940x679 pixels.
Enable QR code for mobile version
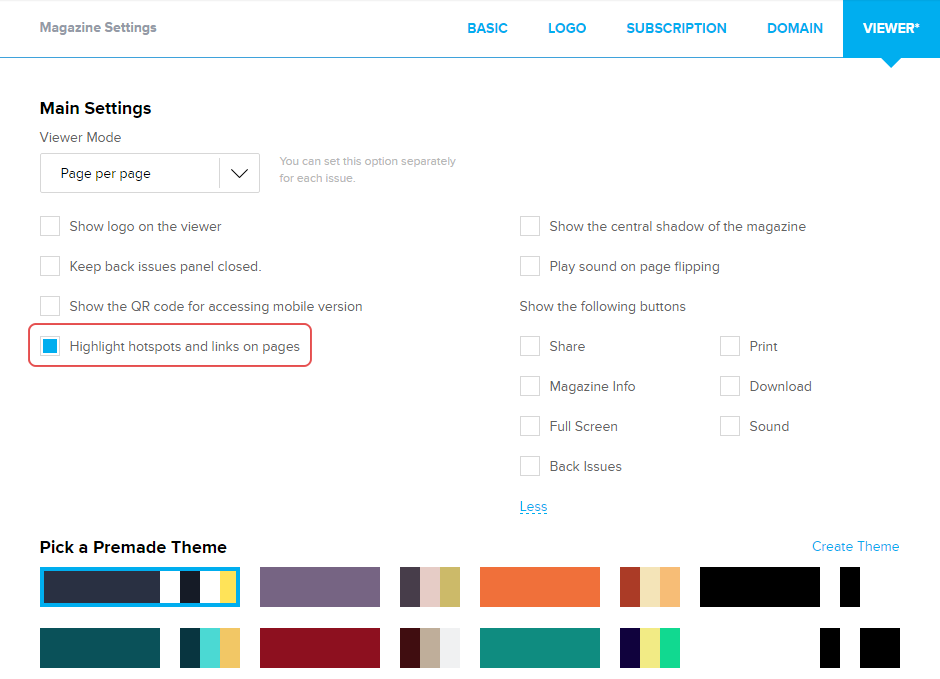tap(50, 306)
